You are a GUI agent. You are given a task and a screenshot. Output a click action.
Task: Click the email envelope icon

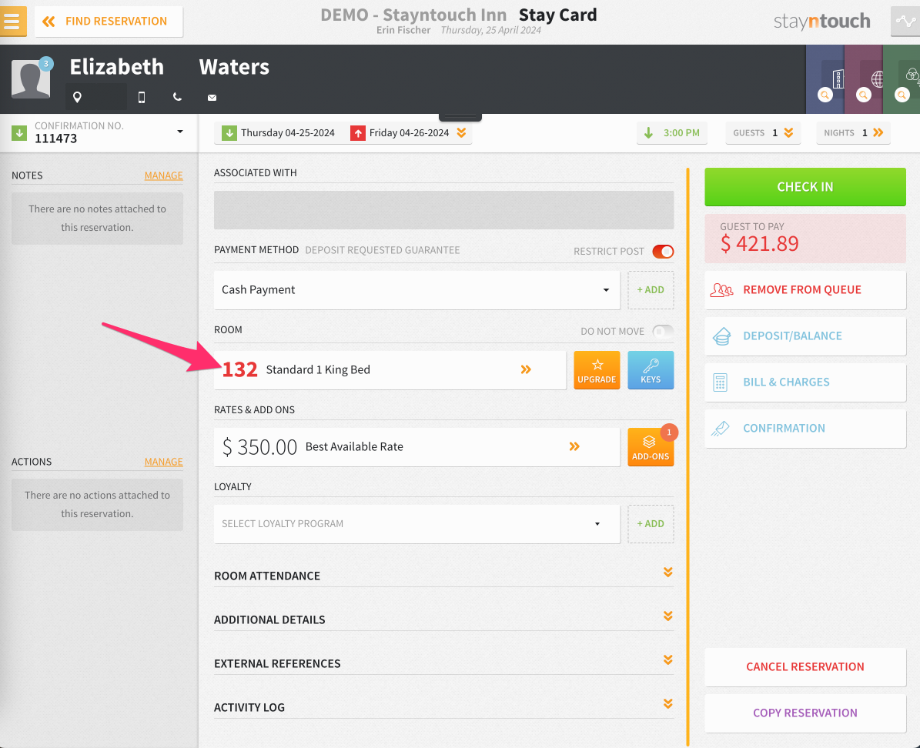pyautogui.click(x=212, y=97)
